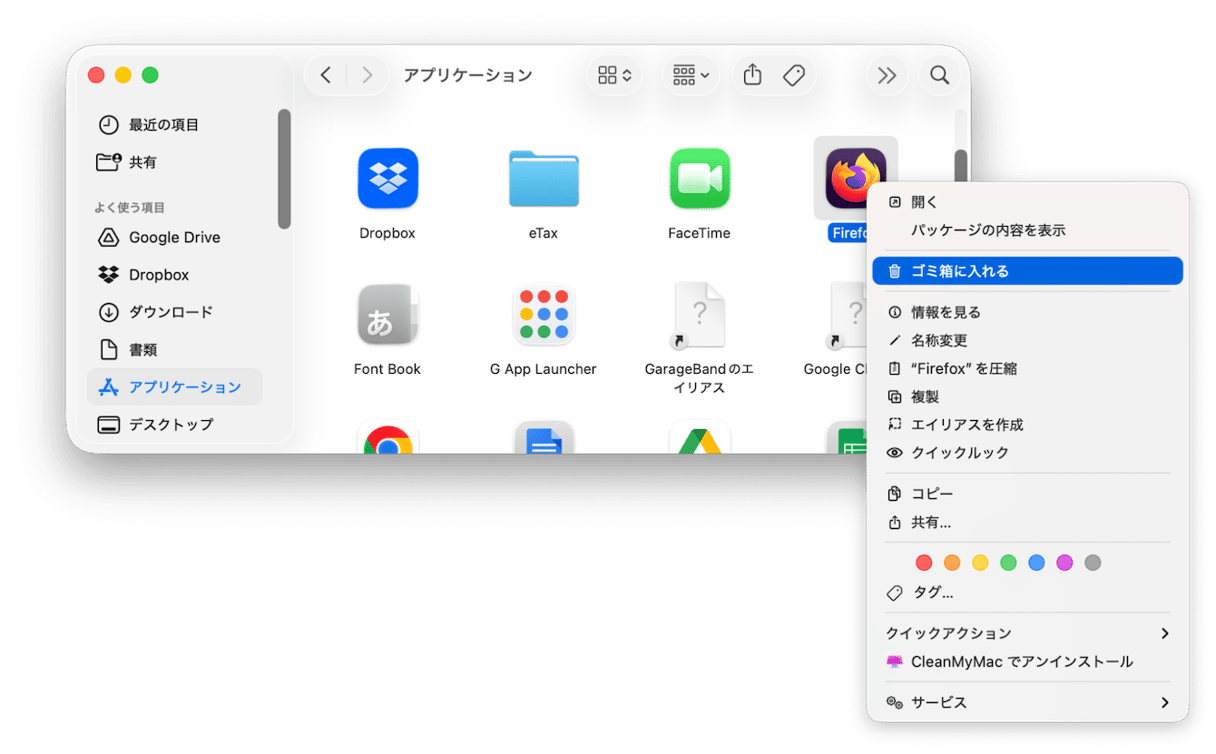Select the Google Drive app icon in grid
The image size is (1216, 754).
(x=699, y=437)
